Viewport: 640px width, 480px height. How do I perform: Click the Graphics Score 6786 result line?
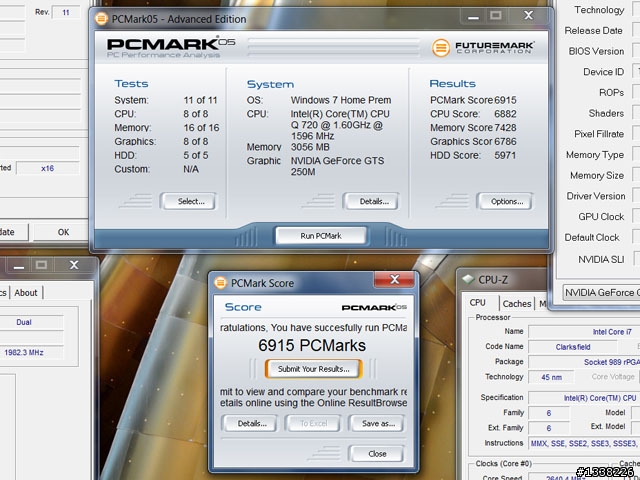[x=473, y=142]
